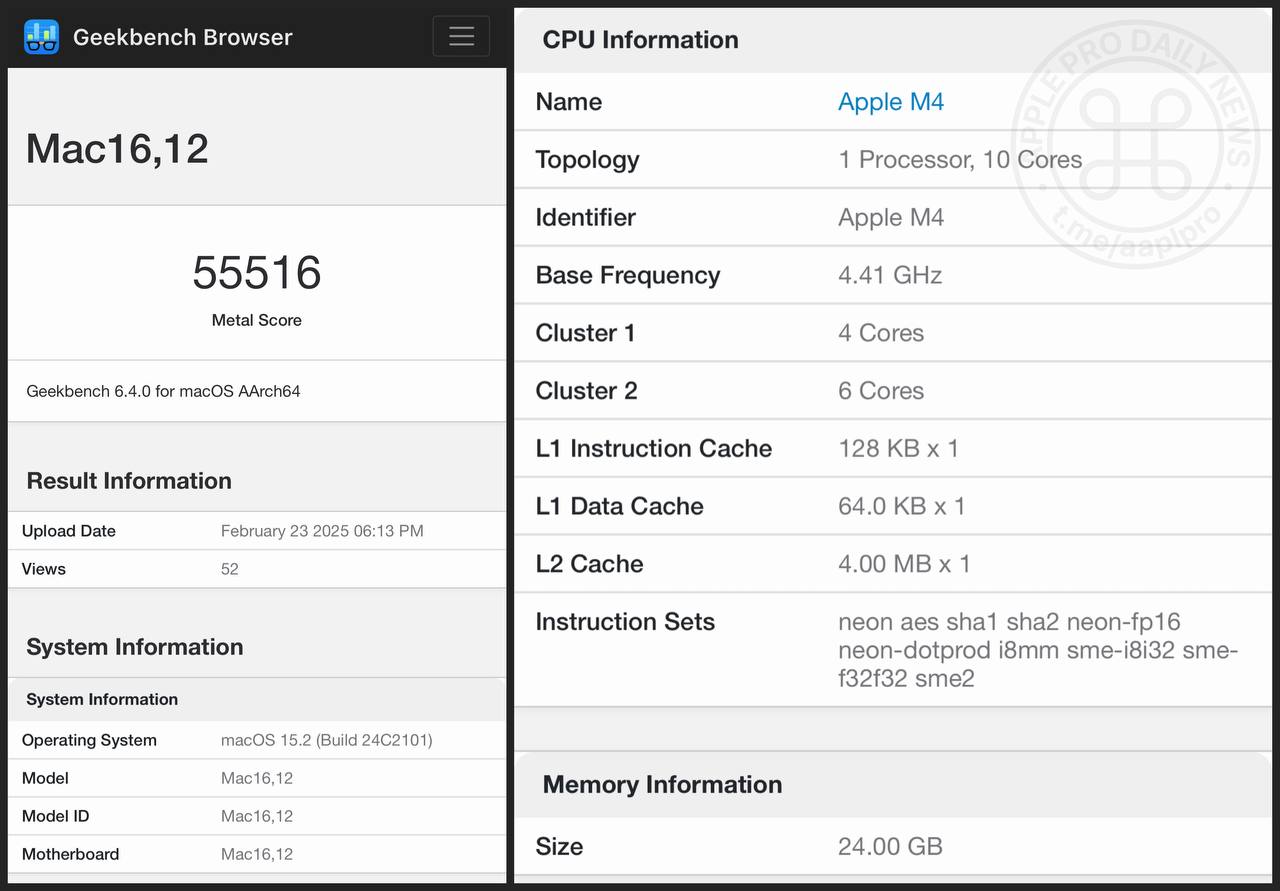Click the 55516 Metal score value

click(x=257, y=273)
